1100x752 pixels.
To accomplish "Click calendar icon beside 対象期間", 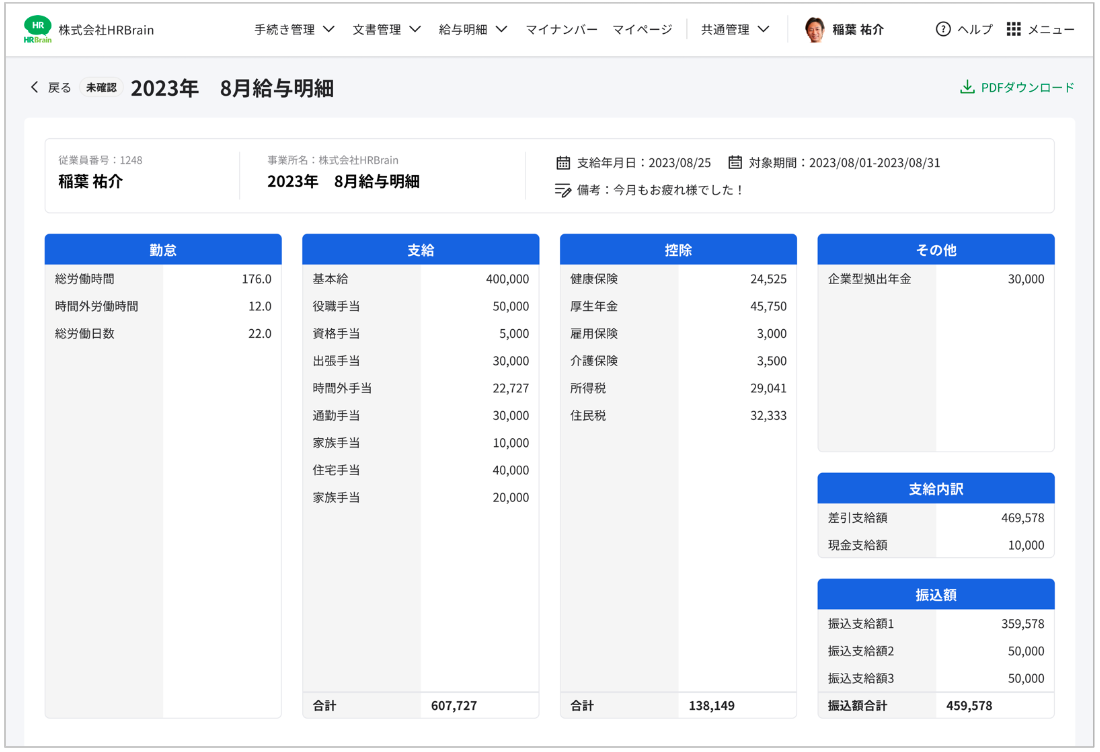I will (735, 163).
